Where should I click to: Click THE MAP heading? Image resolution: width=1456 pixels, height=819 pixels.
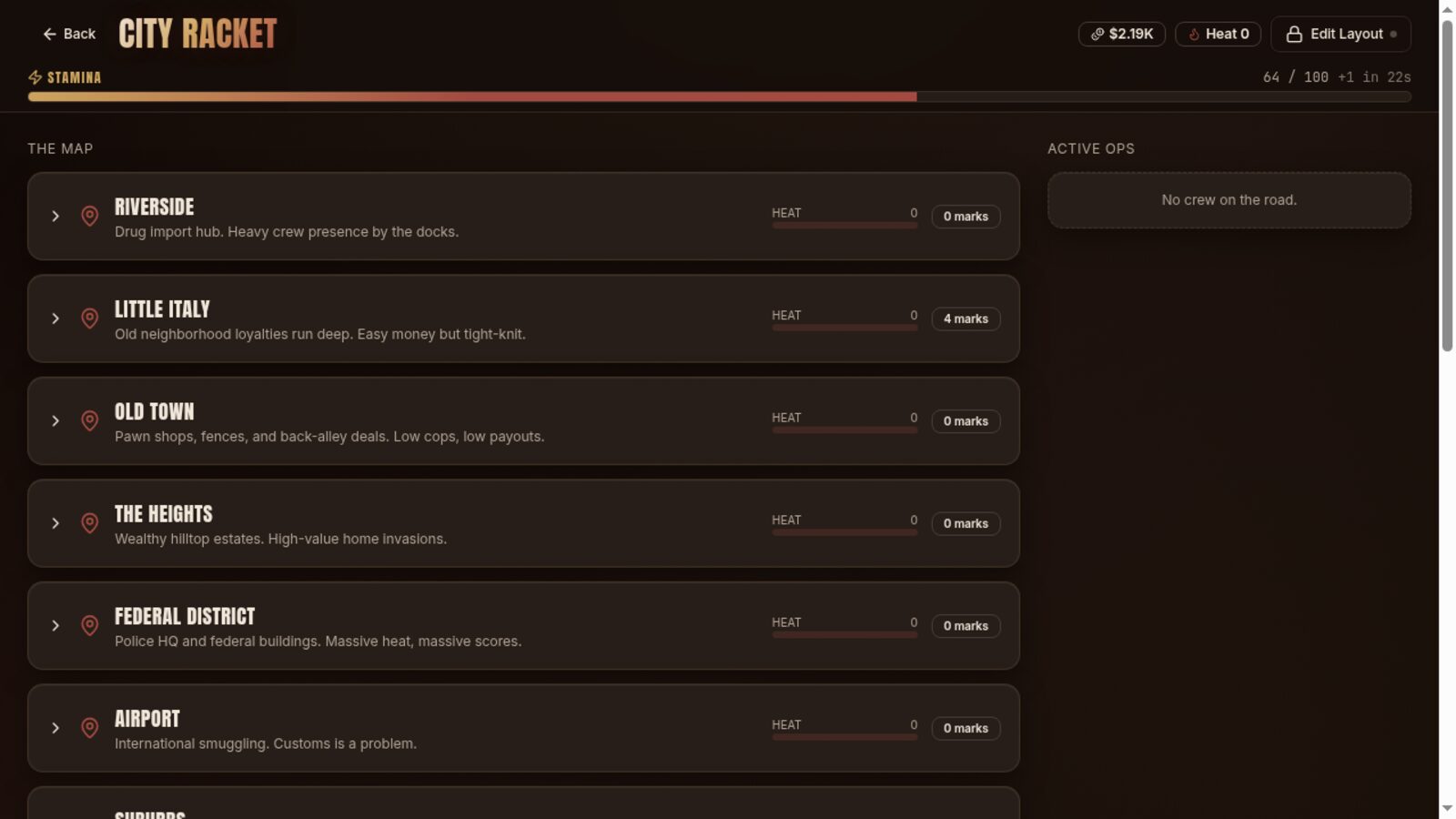[60, 148]
